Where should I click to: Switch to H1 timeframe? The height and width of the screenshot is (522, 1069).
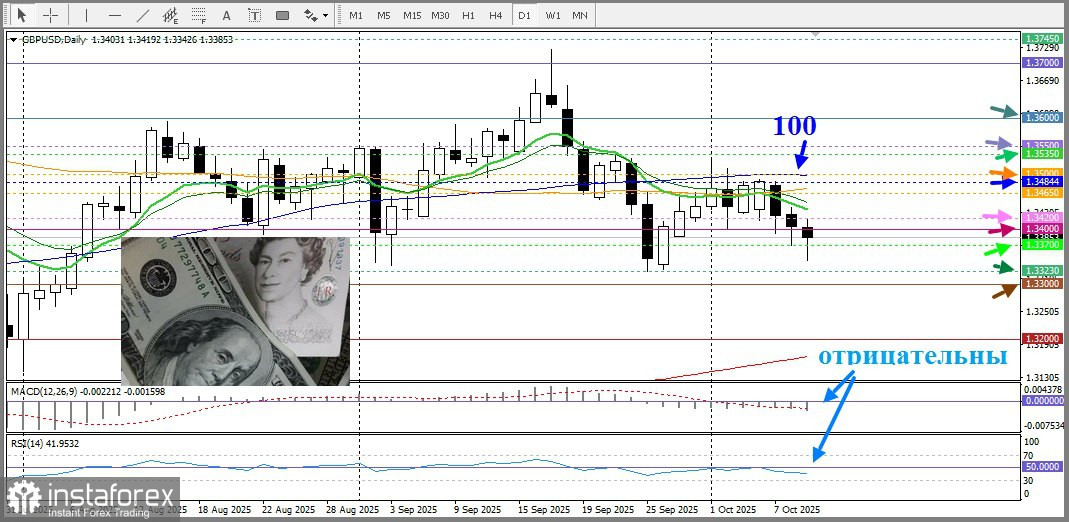click(x=468, y=15)
